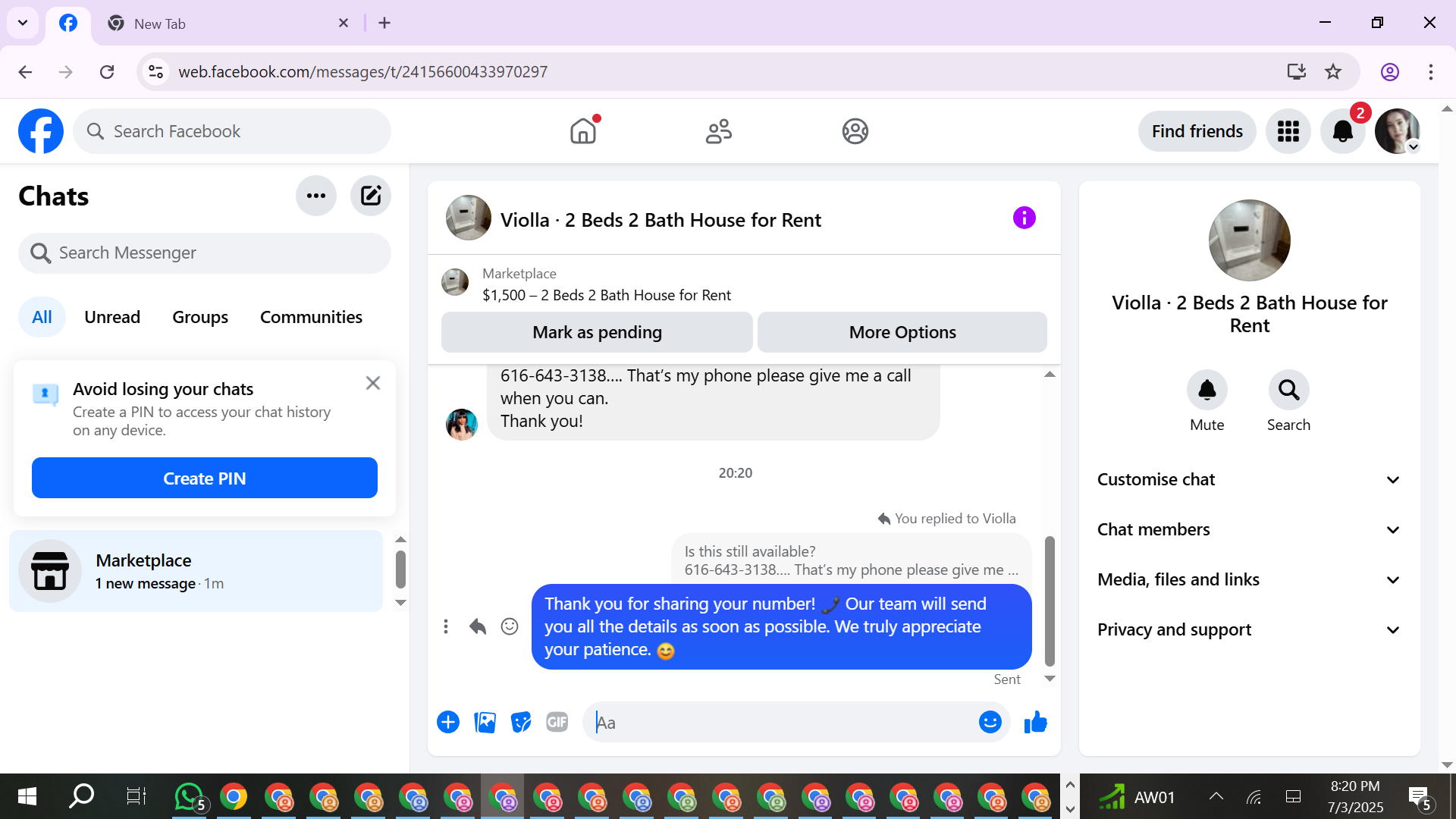The image size is (1456, 819).
Task: Open the GIF picker icon
Action: (557, 723)
